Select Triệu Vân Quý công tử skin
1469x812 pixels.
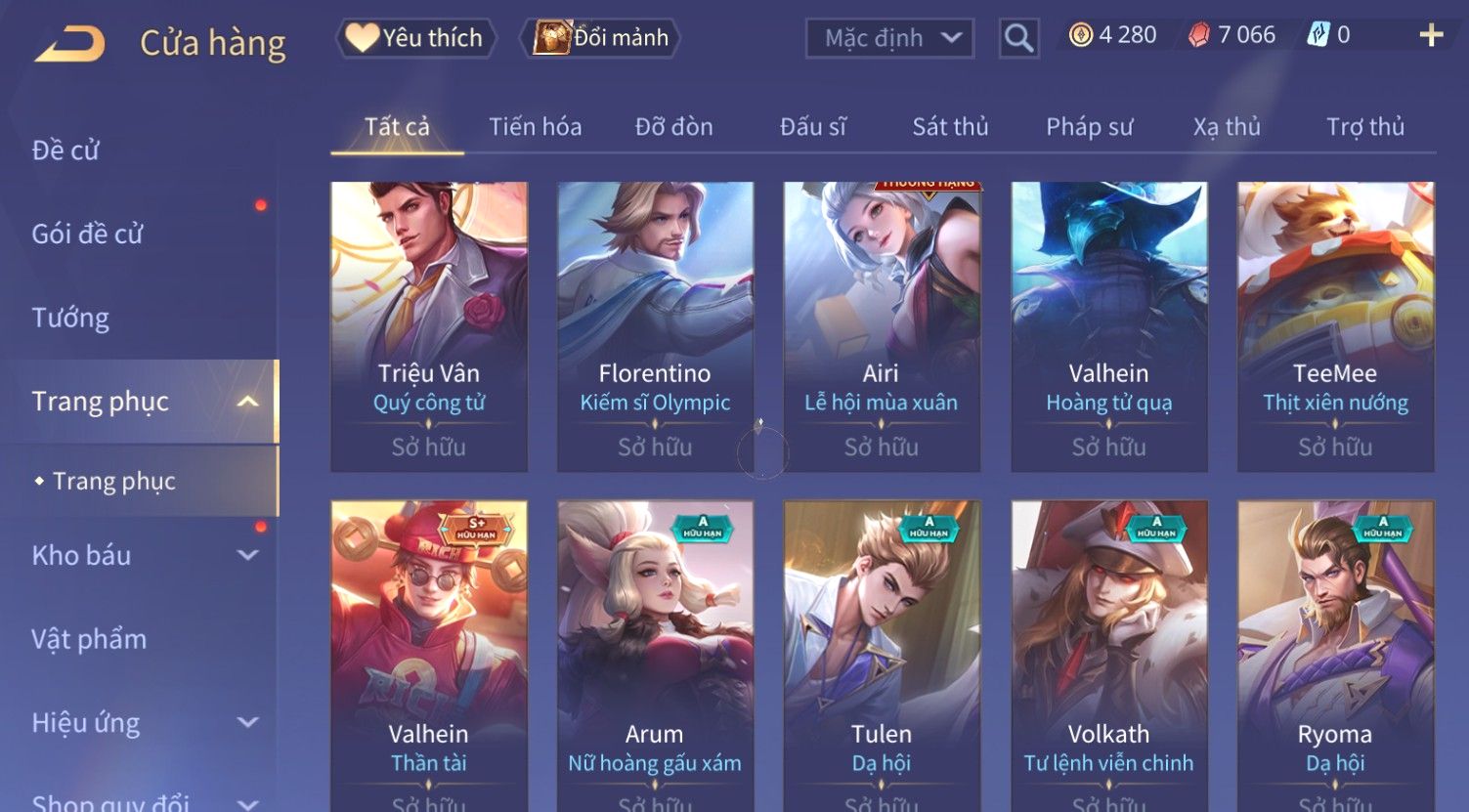[x=429, y=326]
